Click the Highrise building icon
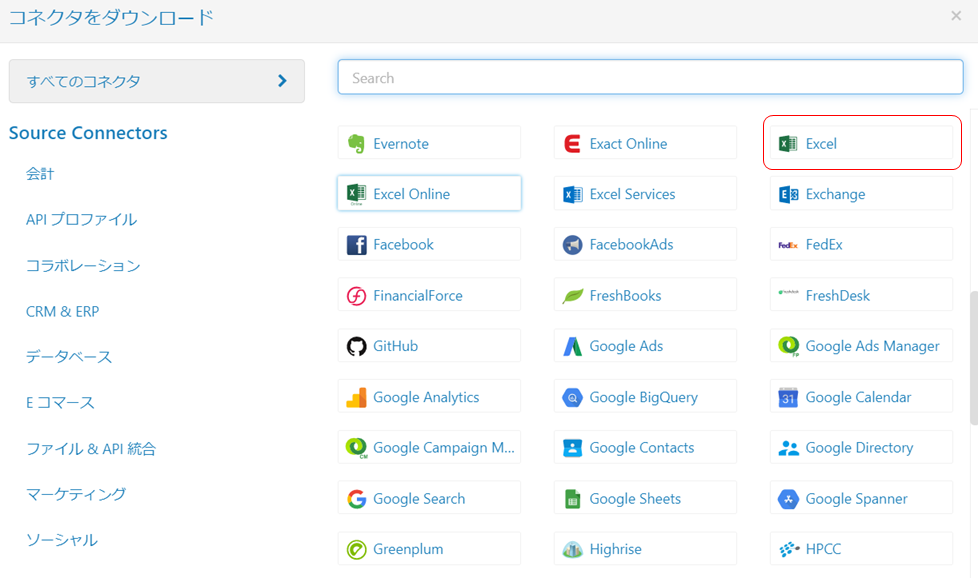 pos(572,549)
